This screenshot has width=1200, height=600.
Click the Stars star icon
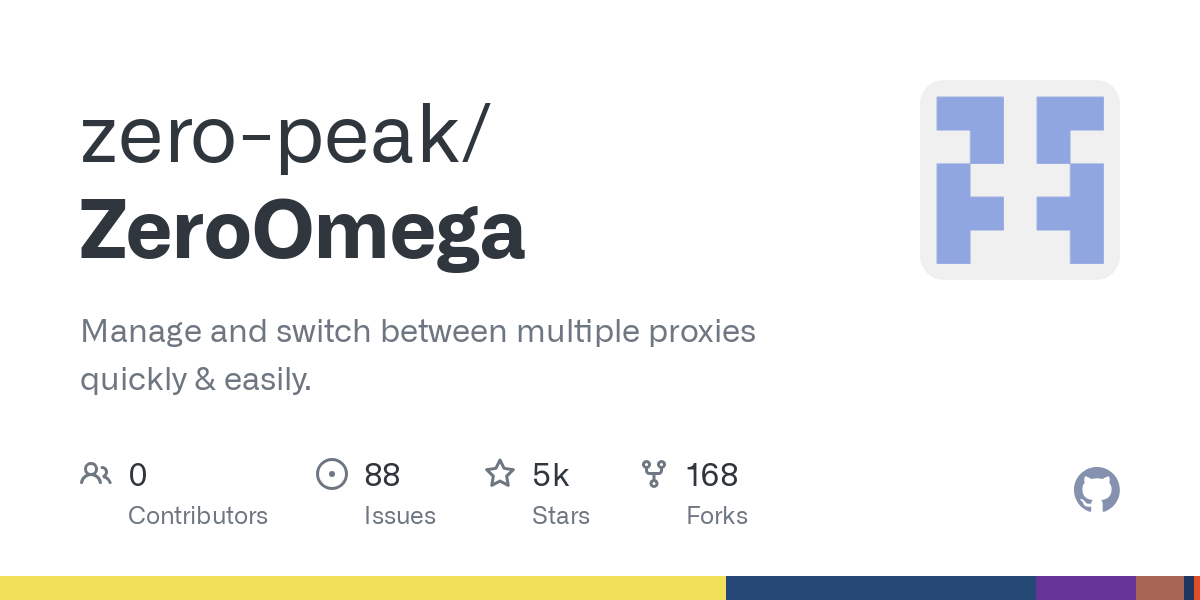(500, 473)
